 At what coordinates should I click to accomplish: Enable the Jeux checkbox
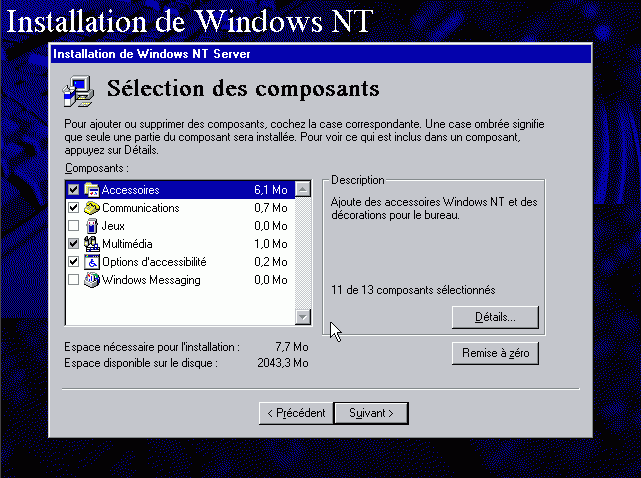coord(74,226)
